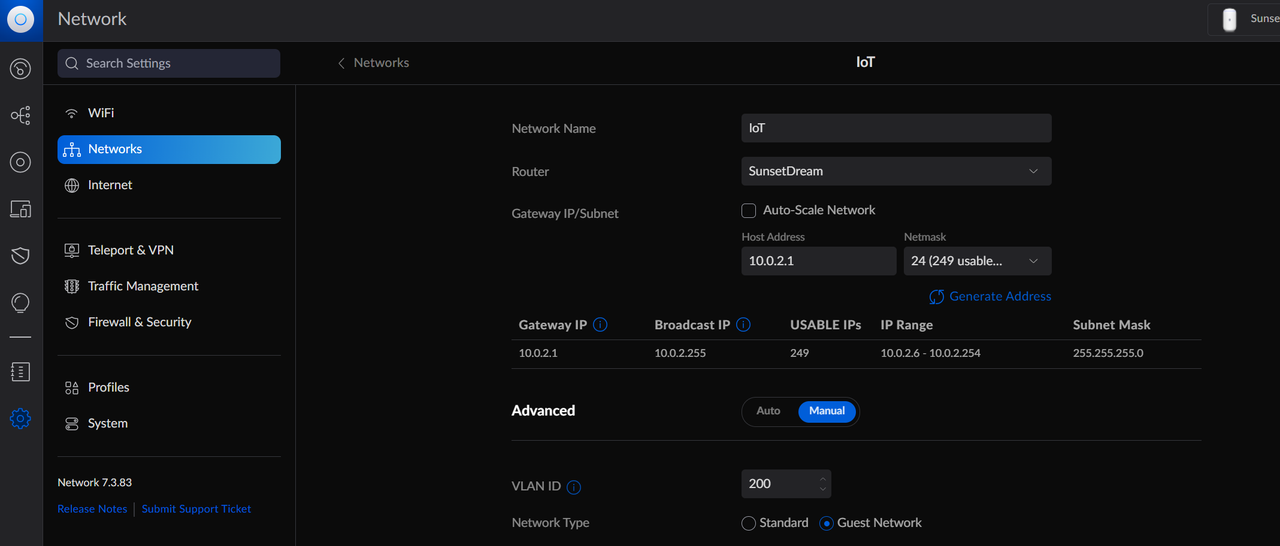1280x546 pixels.
Task: Open the System Log list icon
Action: point(20,372)
